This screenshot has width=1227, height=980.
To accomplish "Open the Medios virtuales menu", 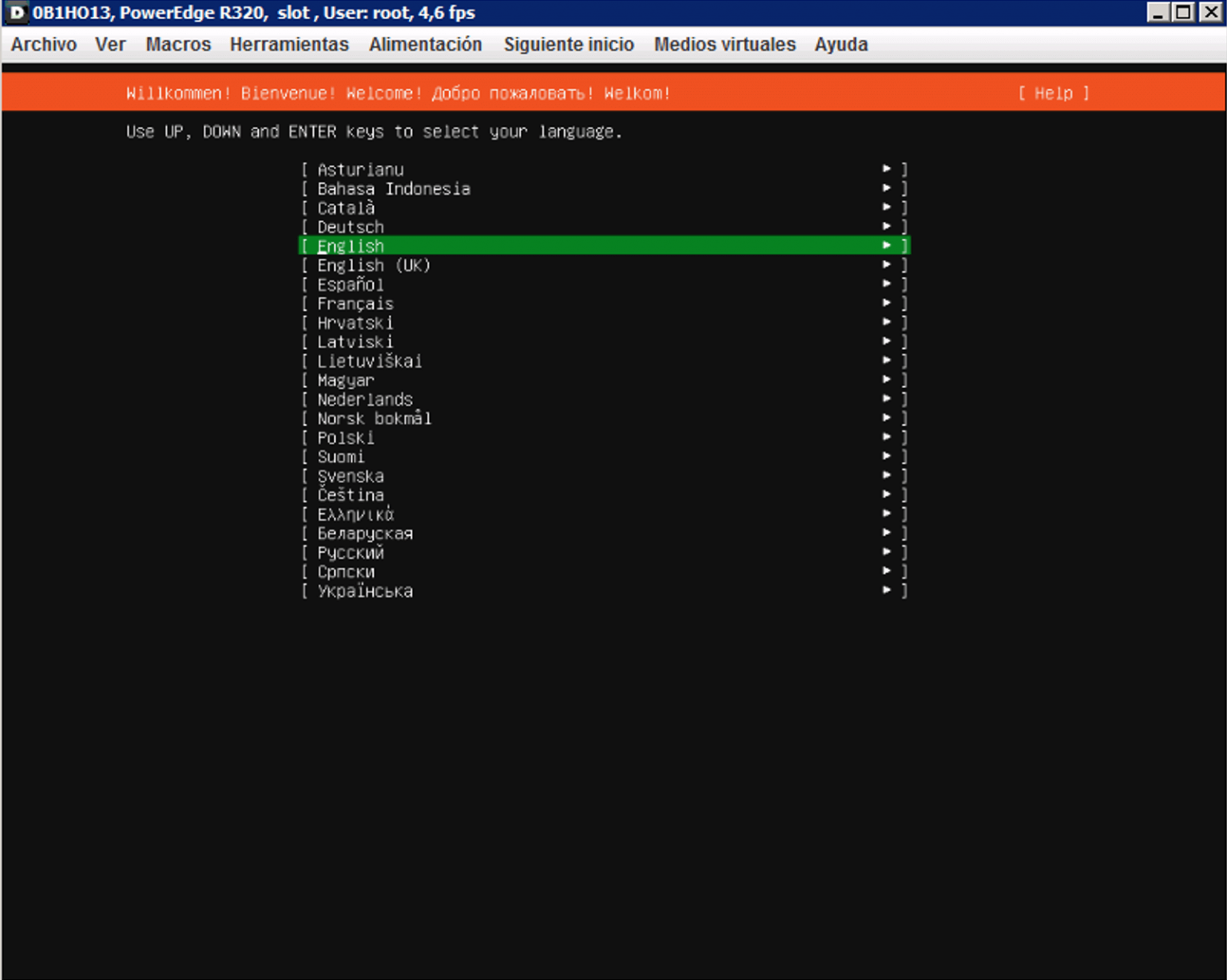I will click(x=725, y=45).
